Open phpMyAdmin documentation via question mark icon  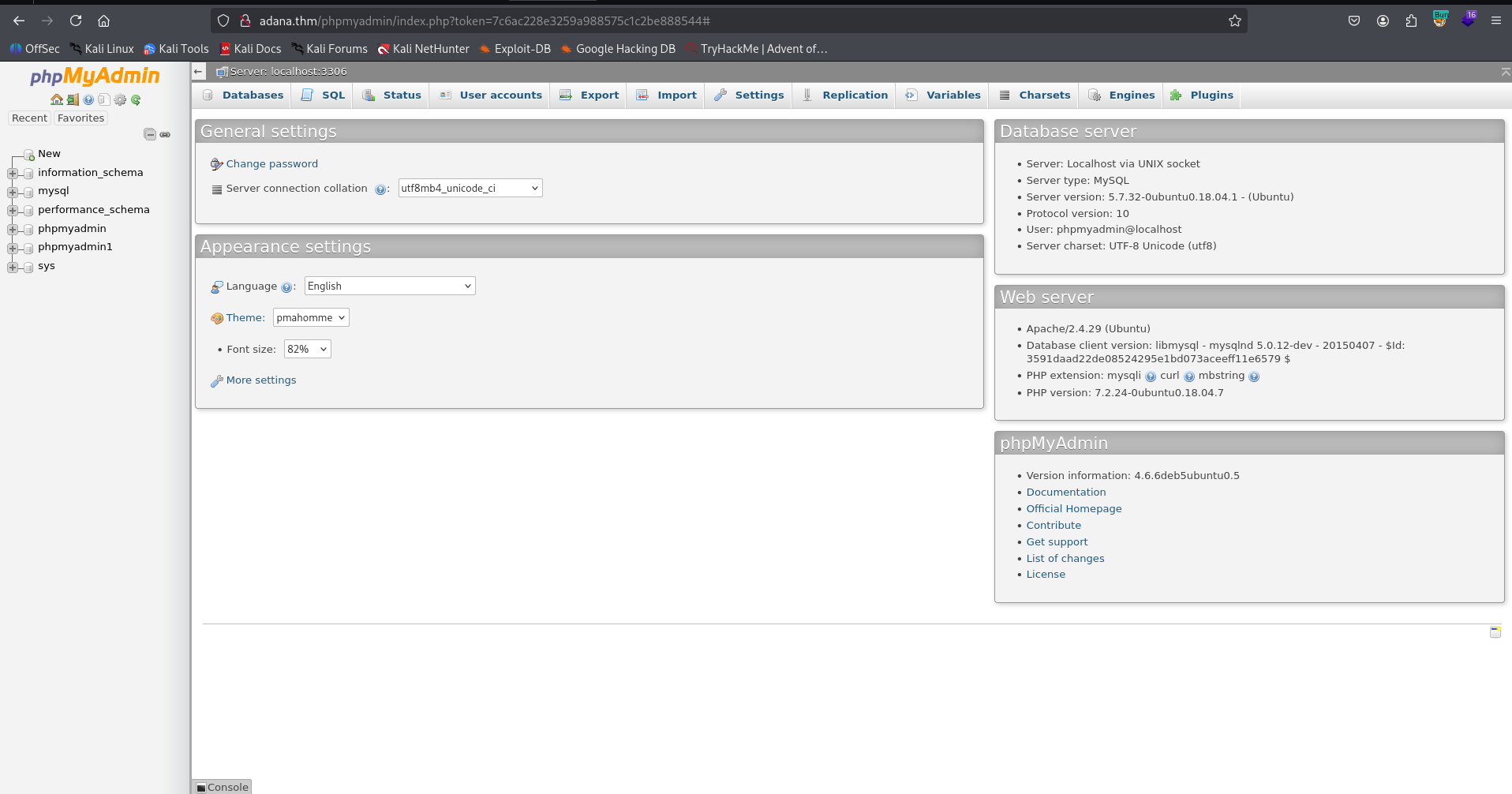(88, 99)
